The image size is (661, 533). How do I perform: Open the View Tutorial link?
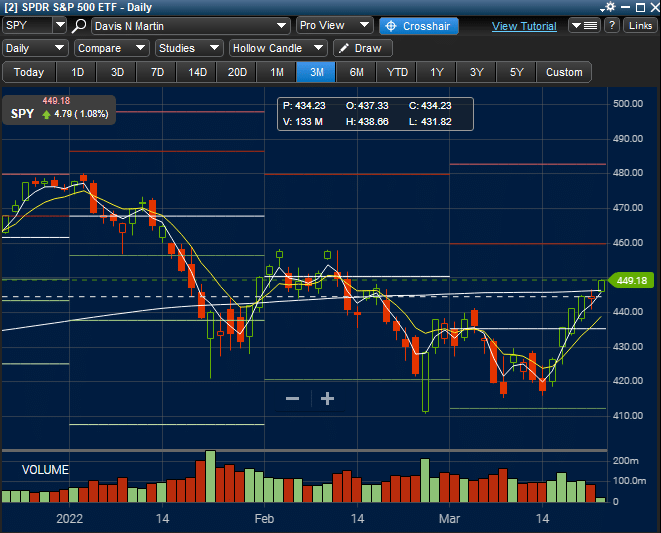524,26
